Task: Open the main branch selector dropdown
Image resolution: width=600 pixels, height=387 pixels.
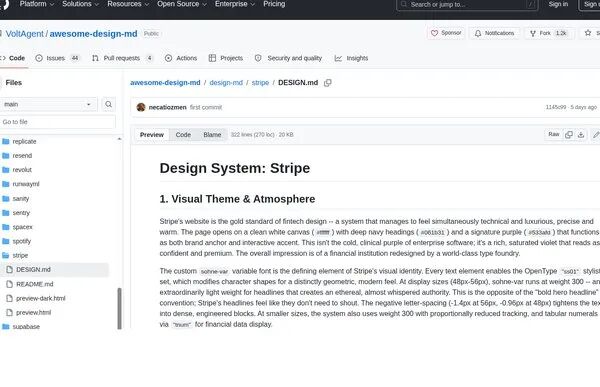Action: click(48, 104)
